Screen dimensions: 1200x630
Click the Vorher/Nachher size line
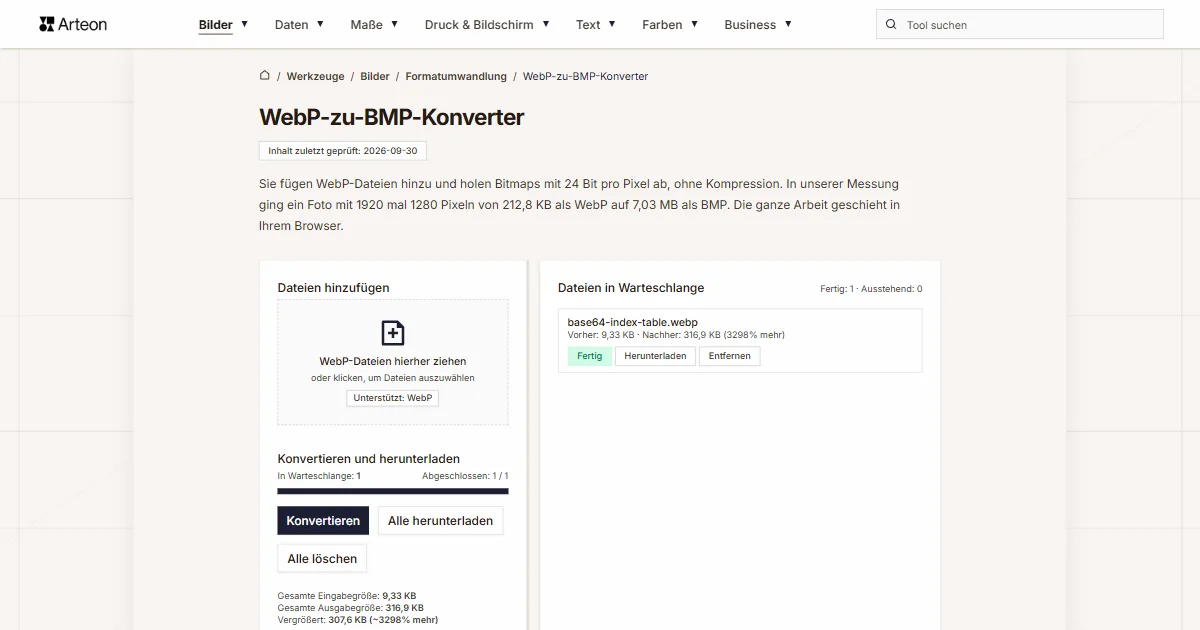tap(676, 335)
